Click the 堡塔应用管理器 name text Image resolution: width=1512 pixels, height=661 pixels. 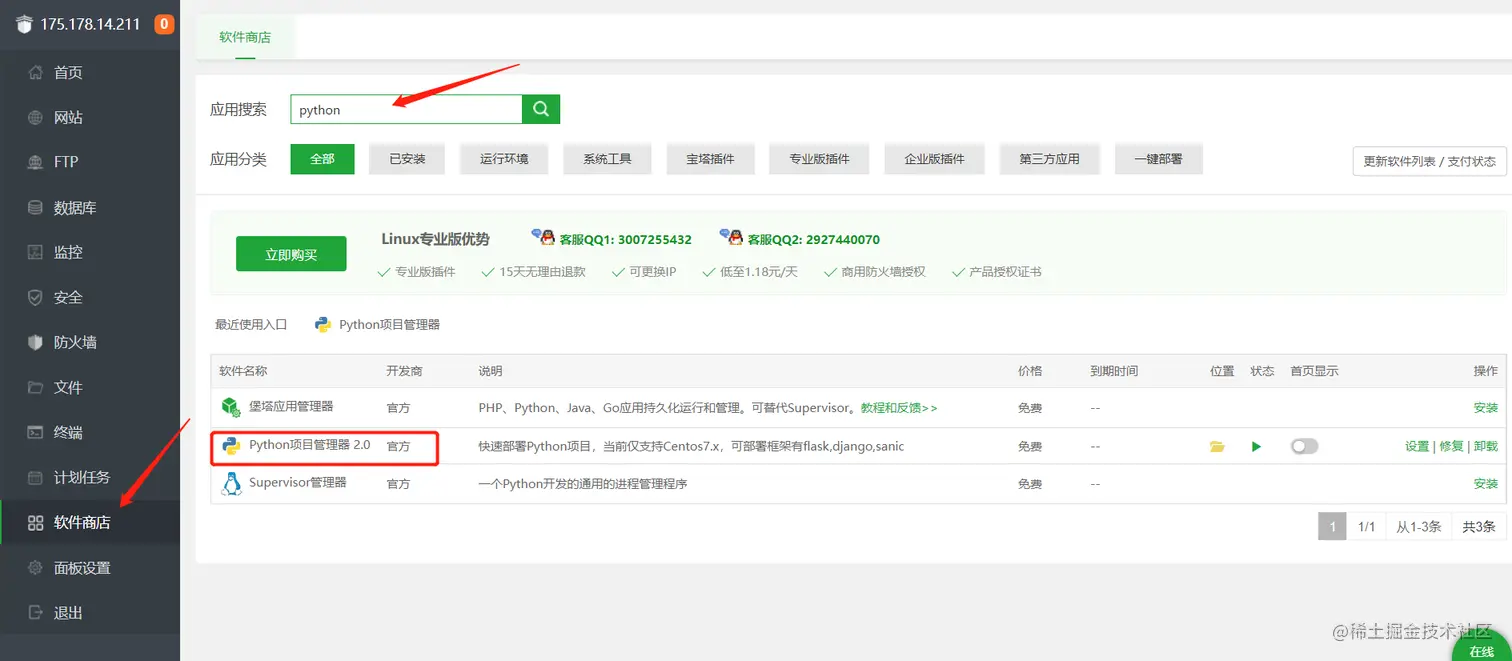click(x=291, y=406)
